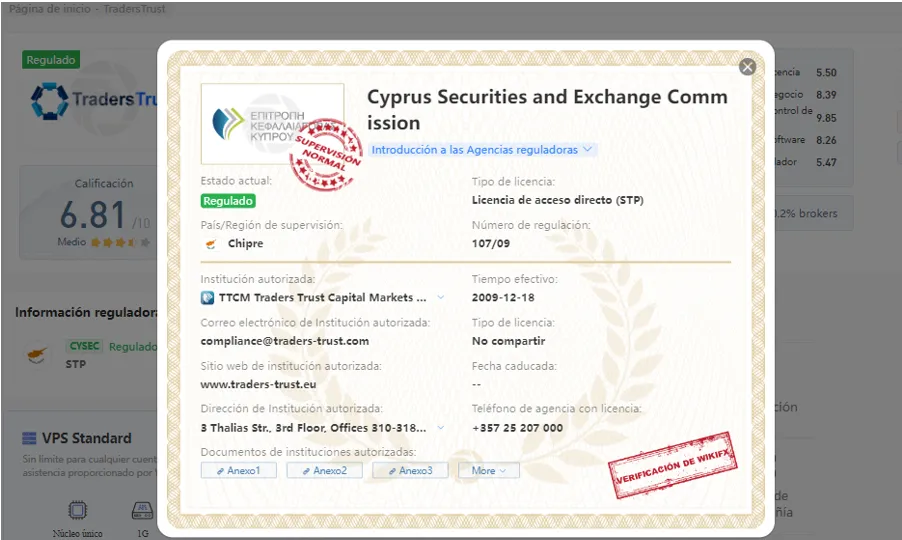The image size is (902, 540).
Task: Expand the TTCM Traders Trust institution name
Action: pos(441,297)
